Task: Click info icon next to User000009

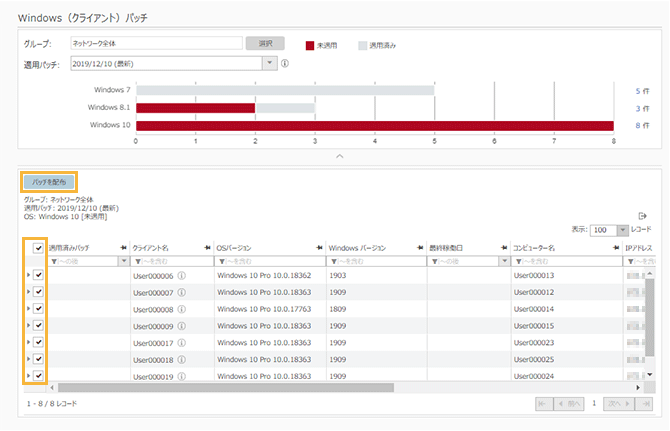Action: [182, 326]
